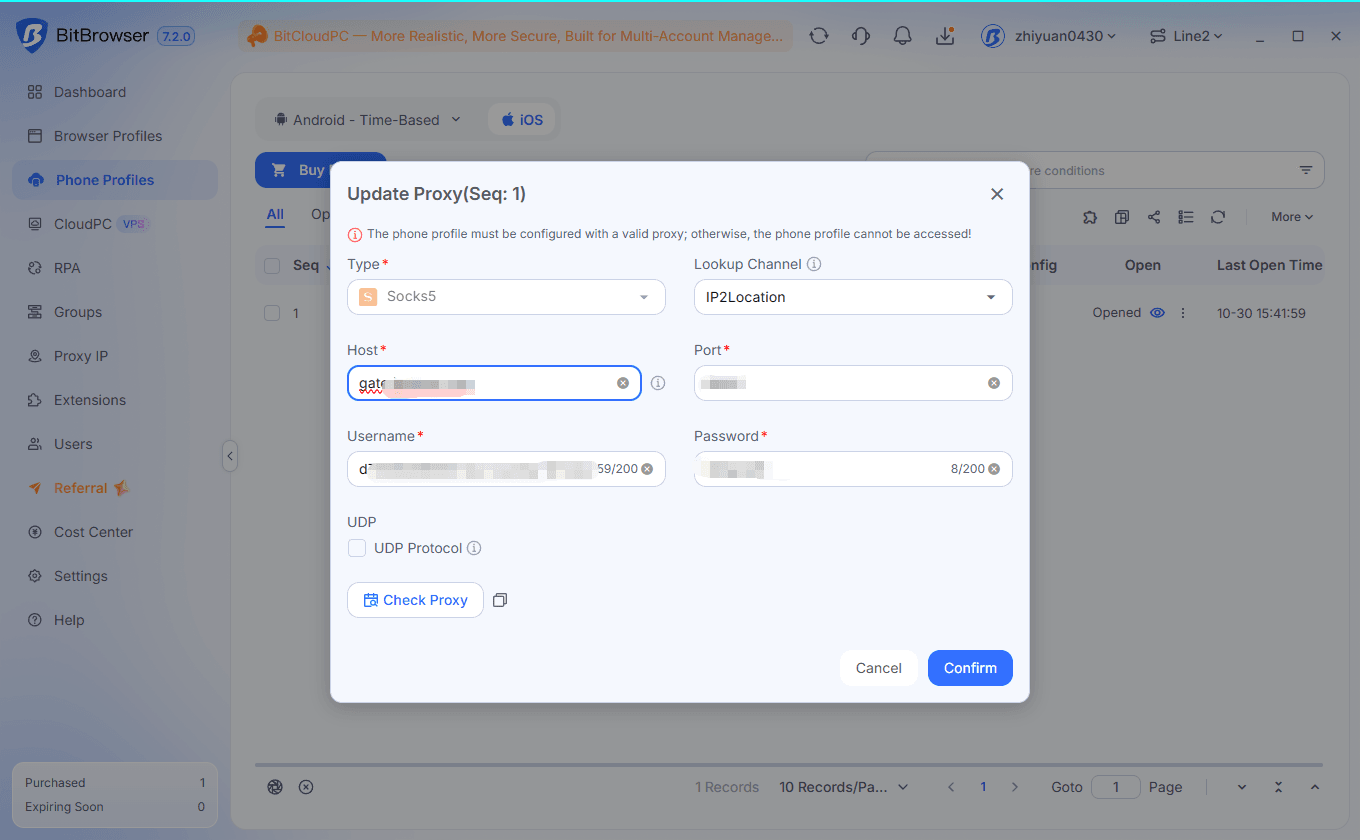
Task: Tick the checkbox for row Seq 1
Action: (272, 313)
